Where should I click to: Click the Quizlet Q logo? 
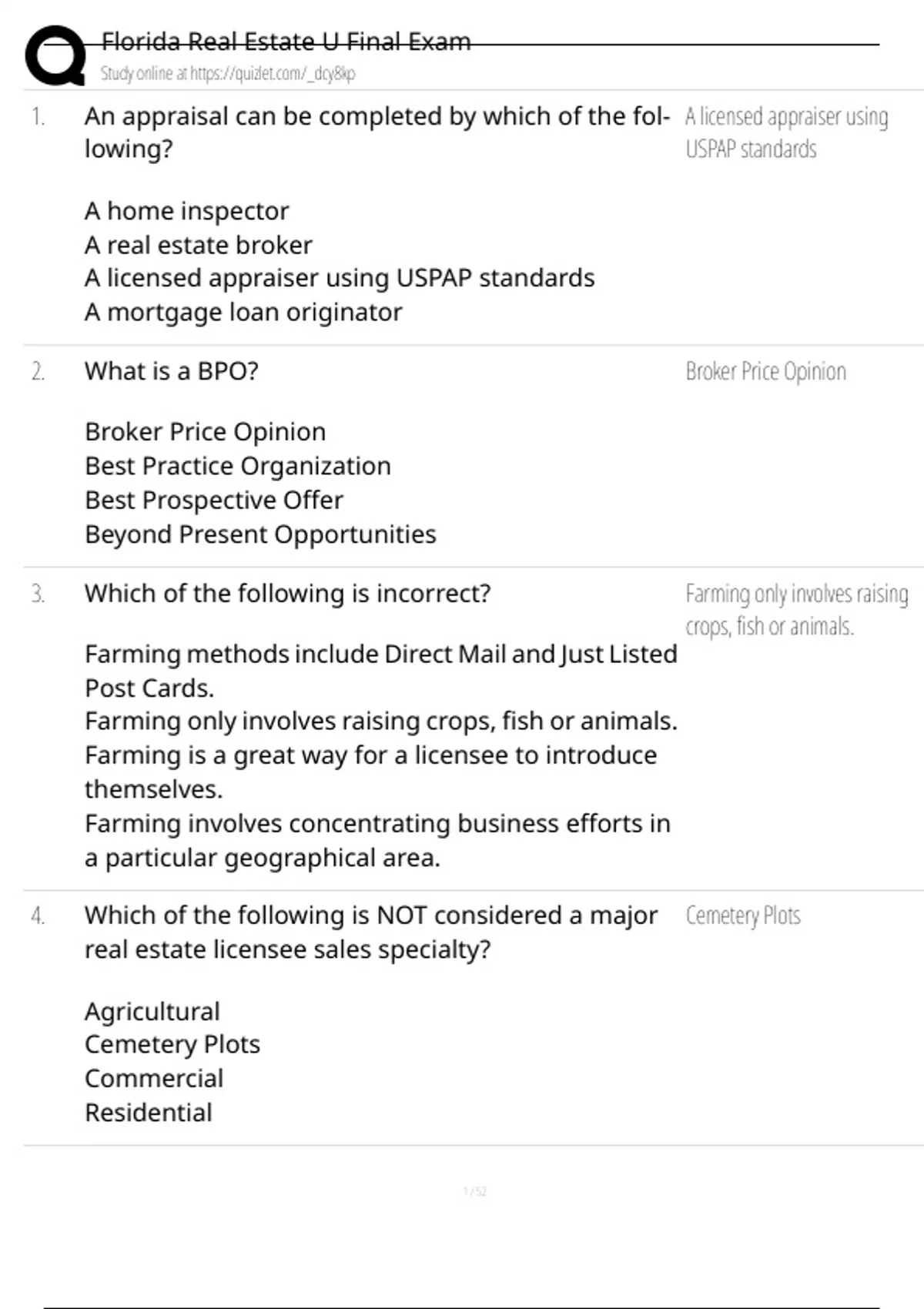pyautogui.click(x=55, y=55)
